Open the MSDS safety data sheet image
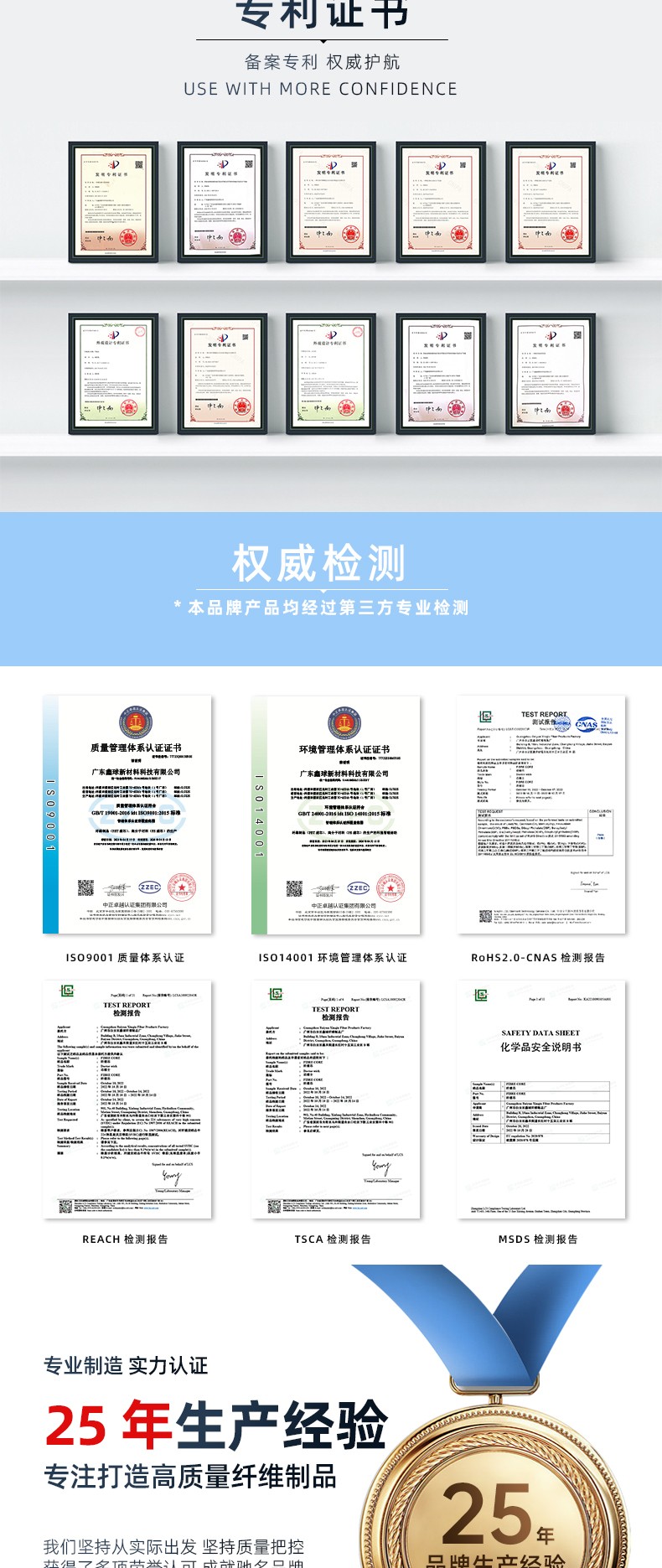This screenshot has width=662, height=1568. [x=542, y=1100]
